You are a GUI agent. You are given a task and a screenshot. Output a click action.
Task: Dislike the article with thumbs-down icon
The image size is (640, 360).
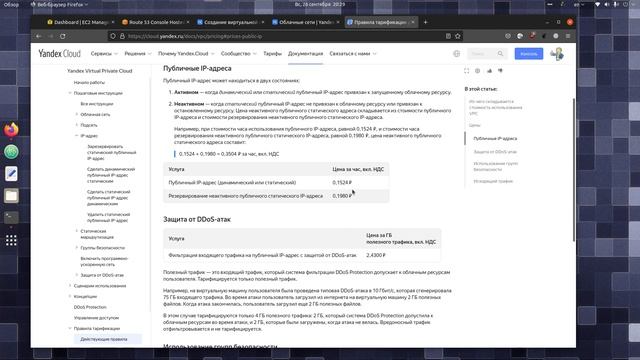[500, 71]
